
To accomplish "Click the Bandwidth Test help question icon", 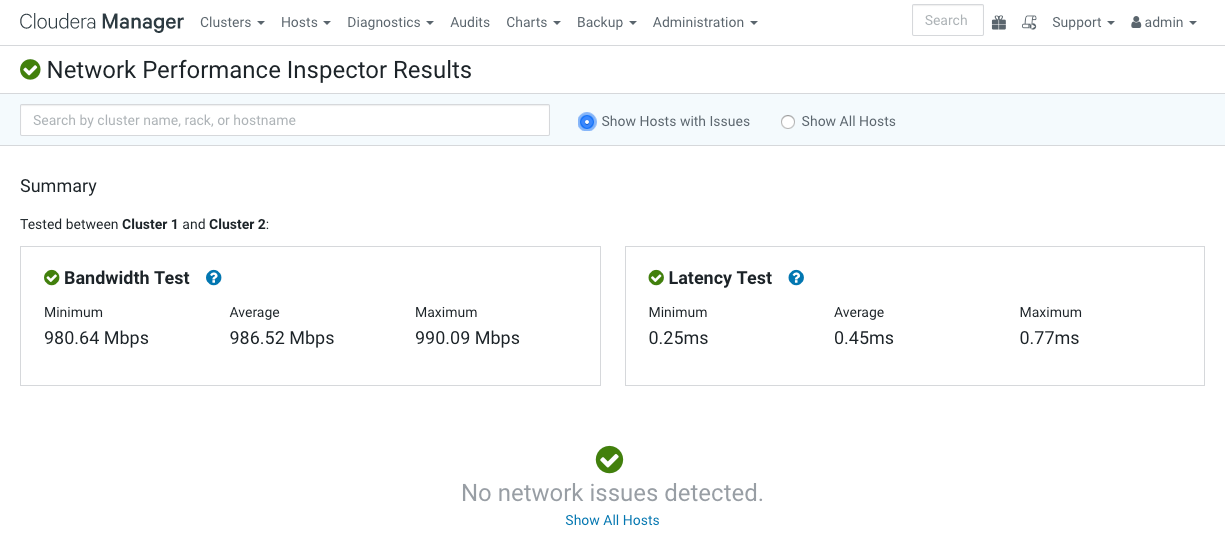I will coord(213,278).
